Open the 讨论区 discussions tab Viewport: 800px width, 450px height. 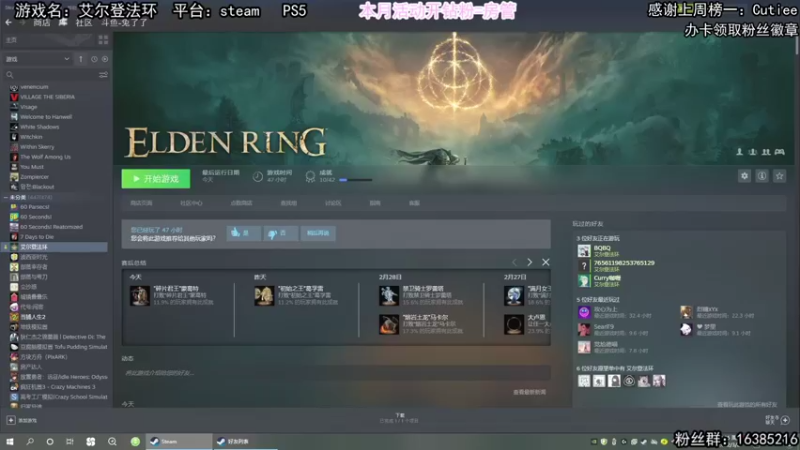coord(333,203)
